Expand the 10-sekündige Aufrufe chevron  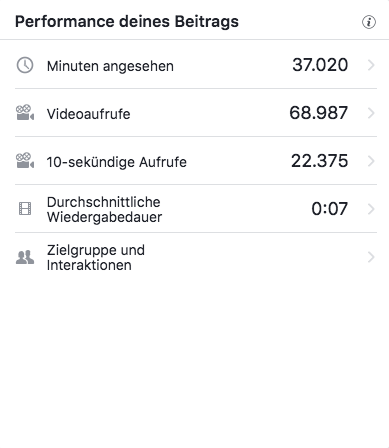371,161
